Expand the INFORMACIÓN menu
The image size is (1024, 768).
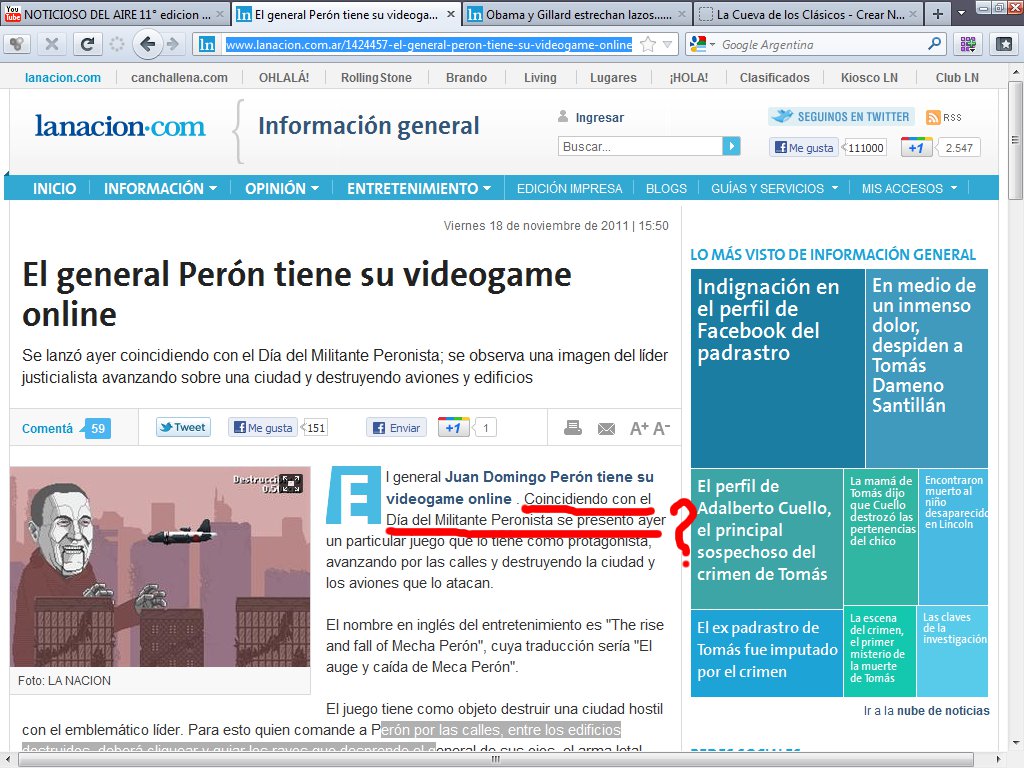coord(160,188)
